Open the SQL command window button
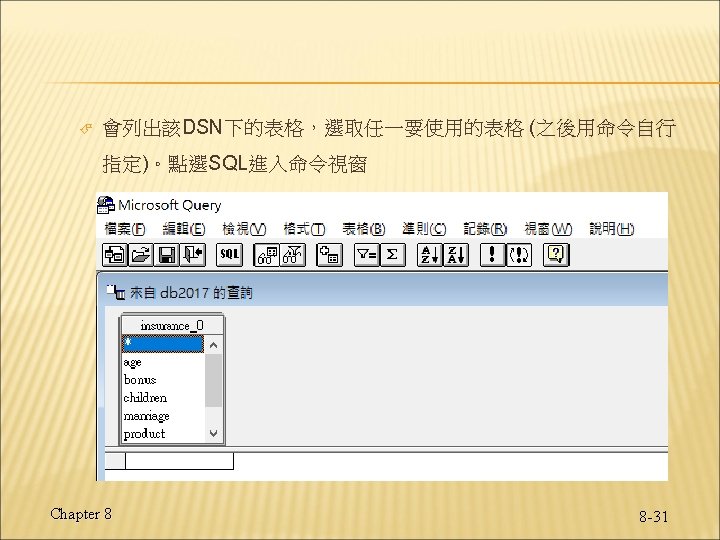Viewport: 720px width, 540px height. [229, 255]
